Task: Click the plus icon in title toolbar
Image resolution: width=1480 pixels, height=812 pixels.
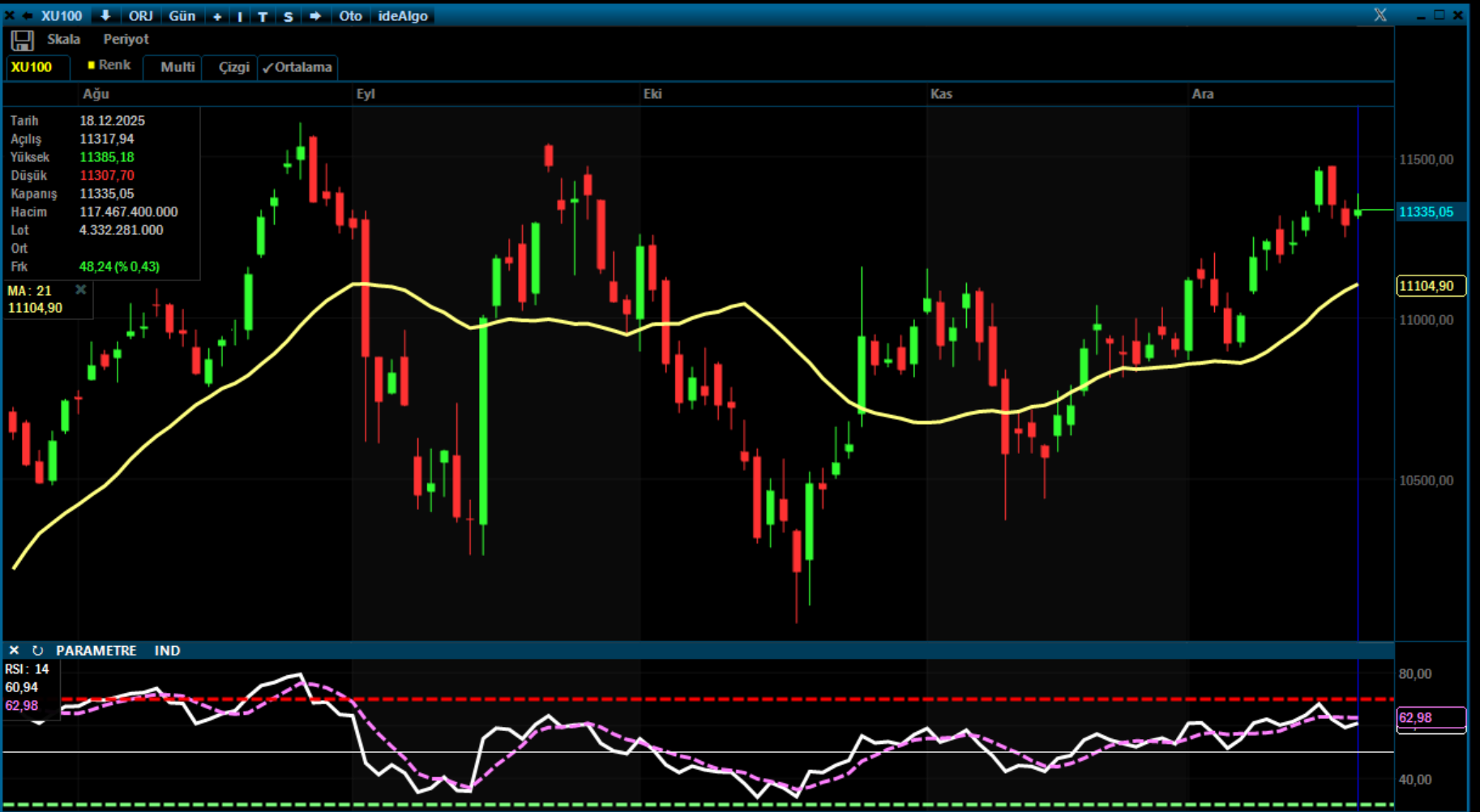Action: (x=217, y=16)
